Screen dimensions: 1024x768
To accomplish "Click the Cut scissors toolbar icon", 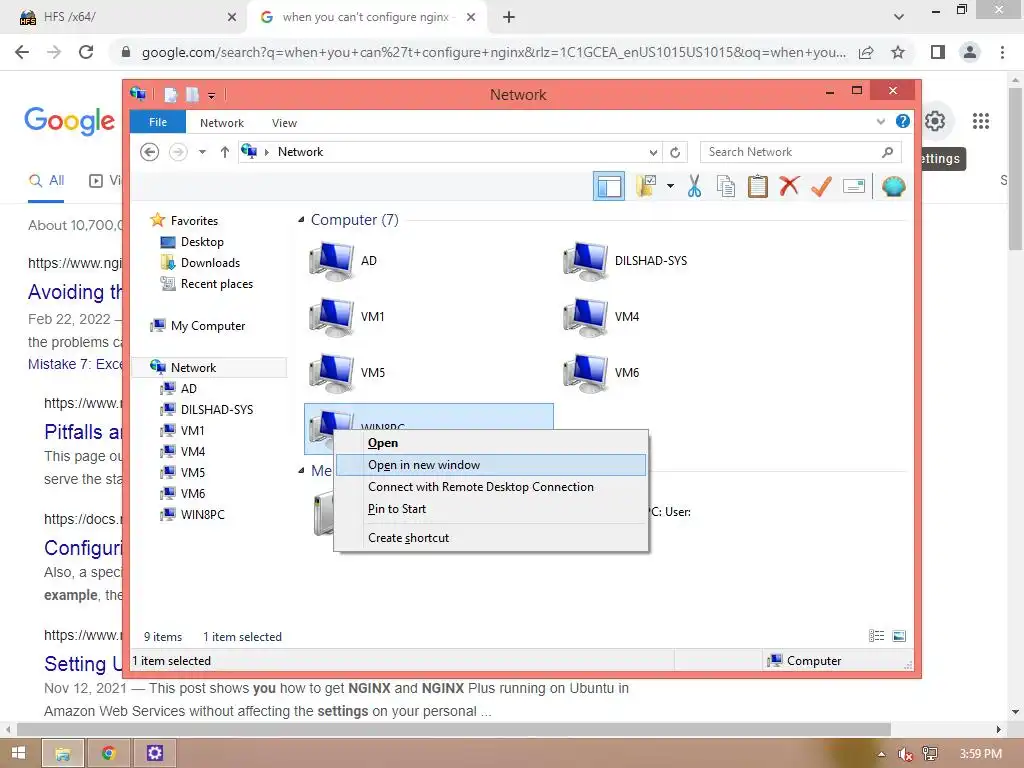I will 694,187.
